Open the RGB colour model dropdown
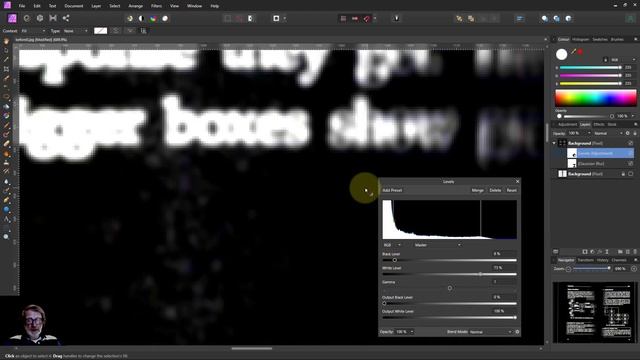640x360 pixels. [623, 60]
